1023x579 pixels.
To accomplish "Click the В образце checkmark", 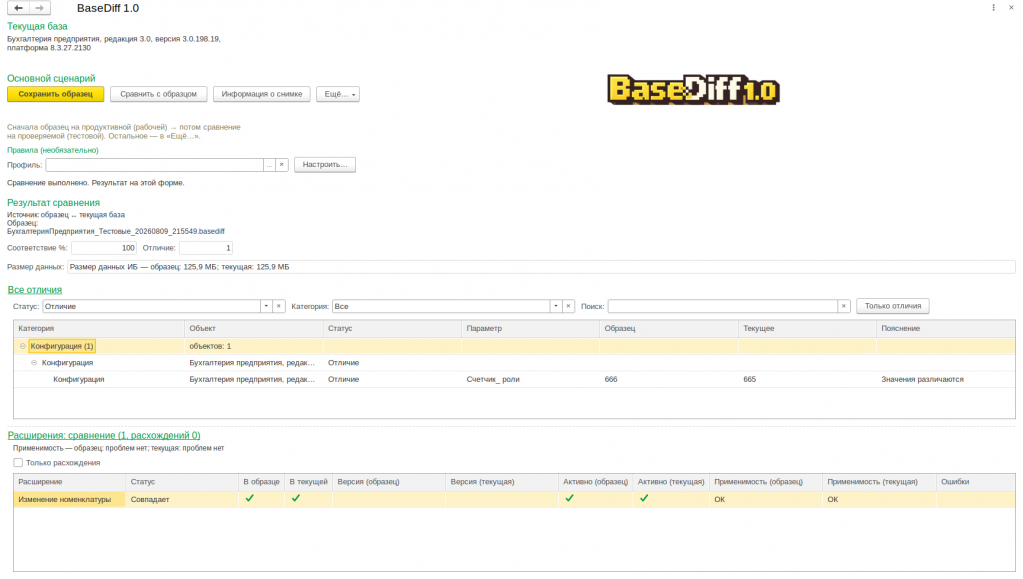I will (x=249, y=498).
